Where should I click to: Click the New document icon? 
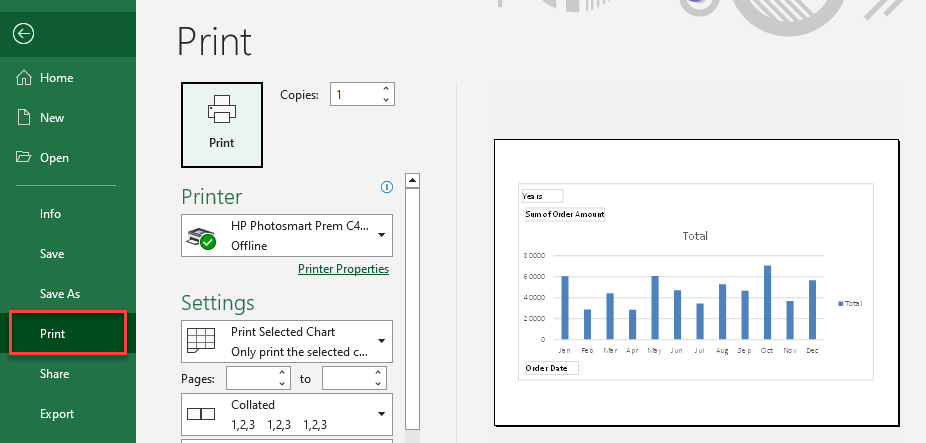coord(24,118)
